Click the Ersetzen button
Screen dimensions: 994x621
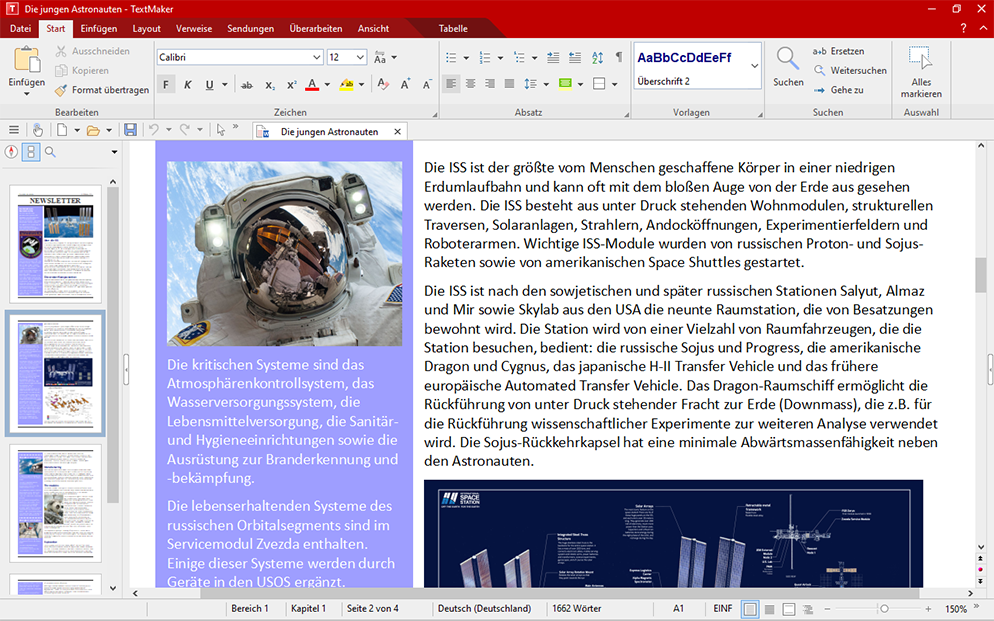pos(838,51)
